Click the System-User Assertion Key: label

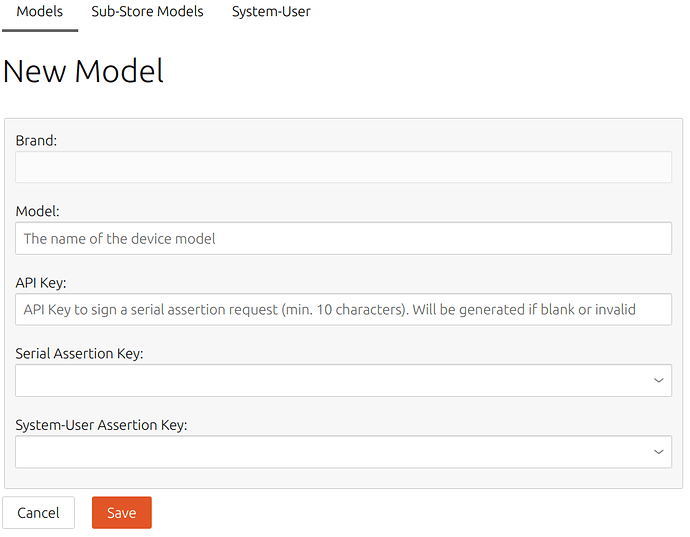(101, 425)
